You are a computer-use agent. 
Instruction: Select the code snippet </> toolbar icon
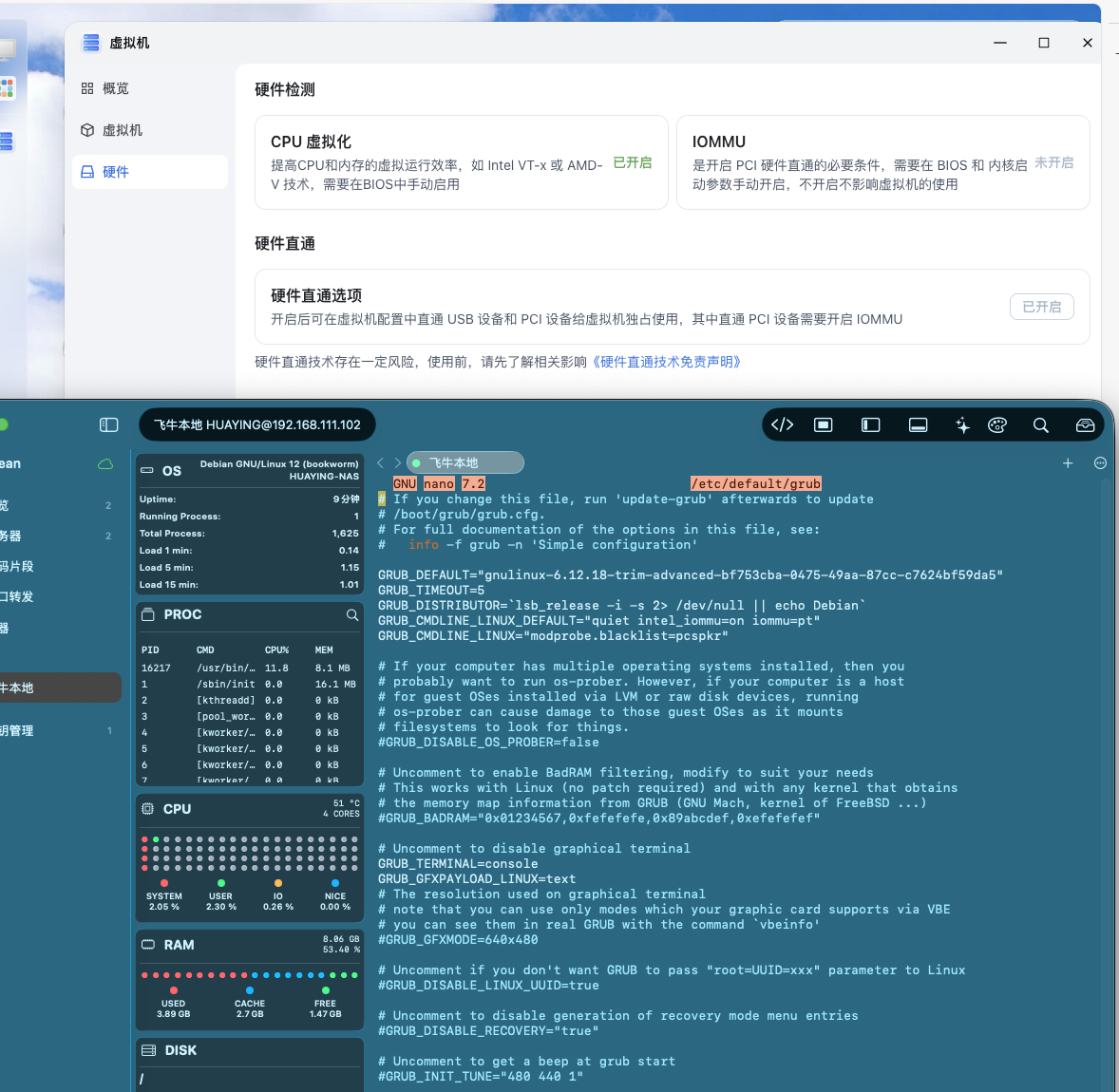782,424
